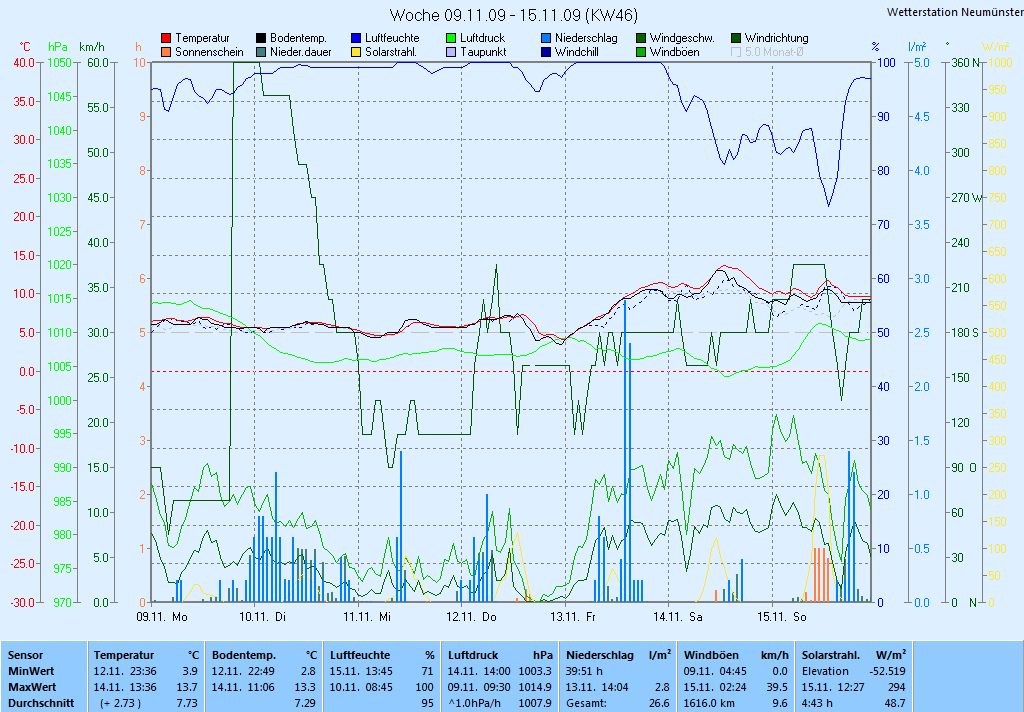Click the Wetterstation Neumünster title text
Screen dimensions: 1024x712
coord(954,12)
